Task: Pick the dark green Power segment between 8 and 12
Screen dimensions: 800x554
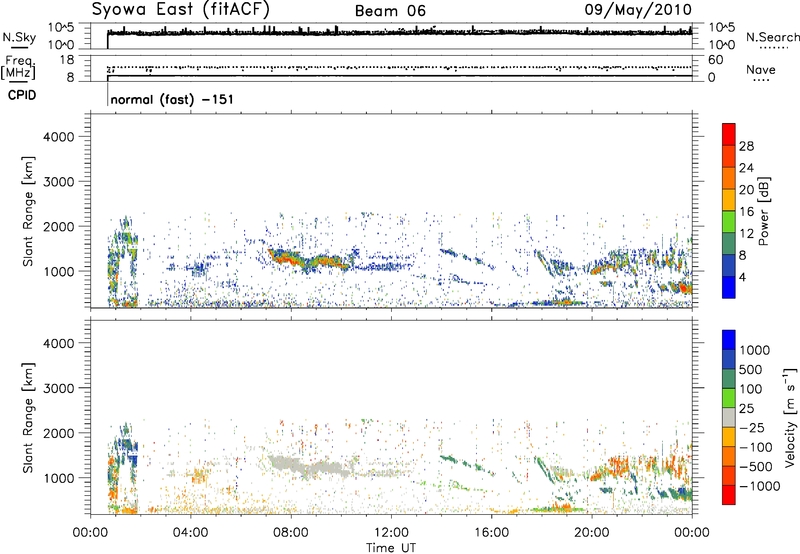Action: point(729,244)
